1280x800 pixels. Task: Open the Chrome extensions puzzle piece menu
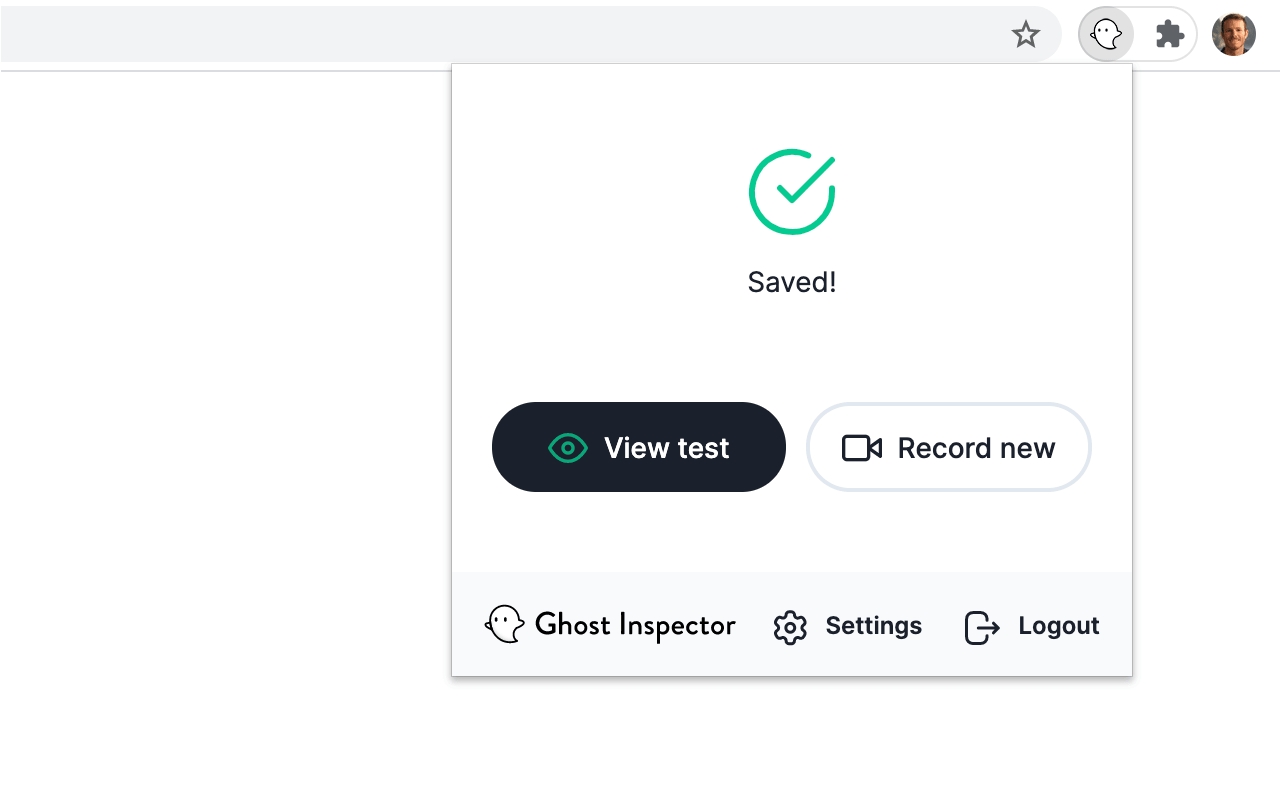(x=1169, y=33)
